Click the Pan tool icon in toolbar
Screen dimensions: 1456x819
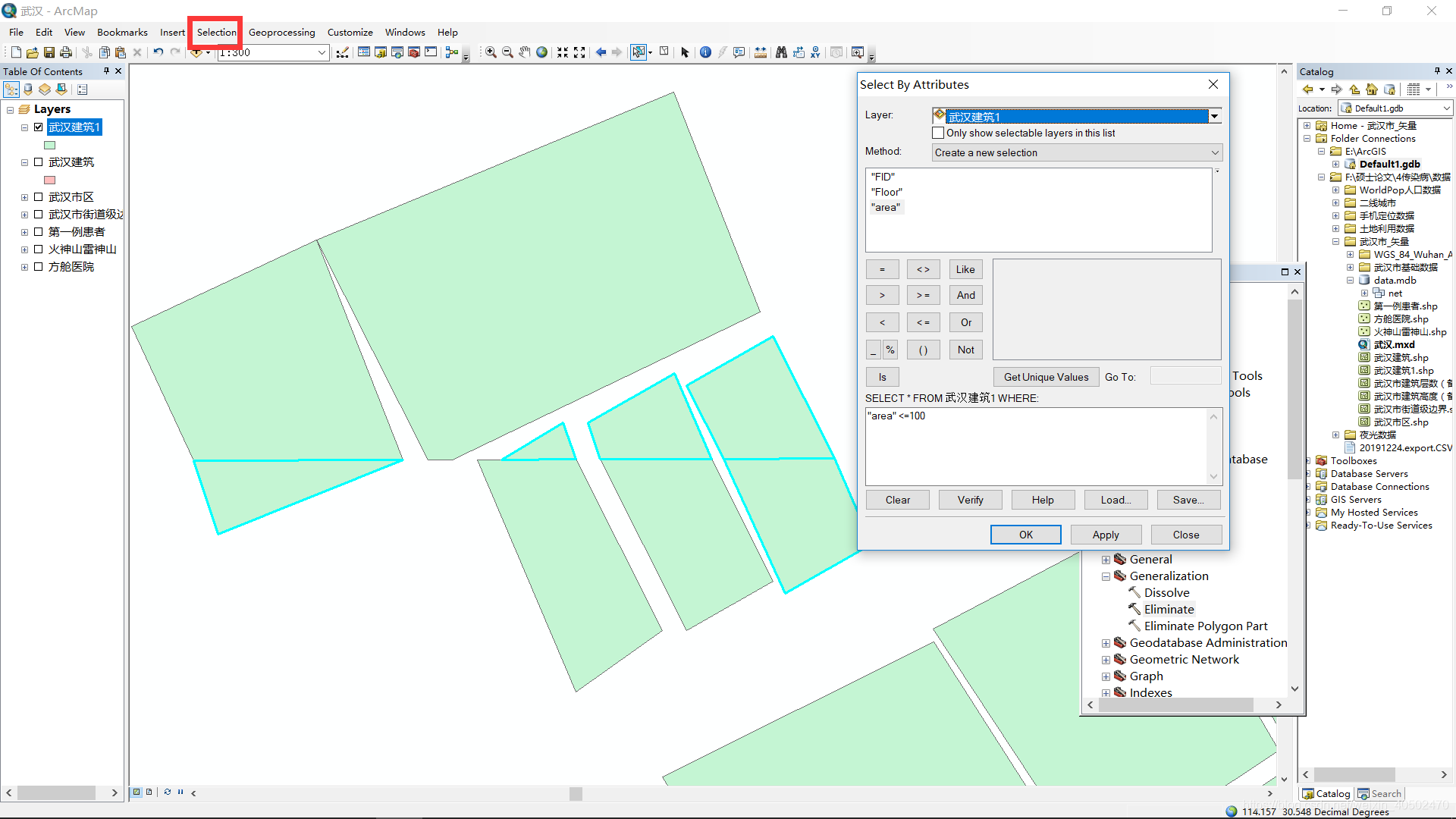pos(522,52)
